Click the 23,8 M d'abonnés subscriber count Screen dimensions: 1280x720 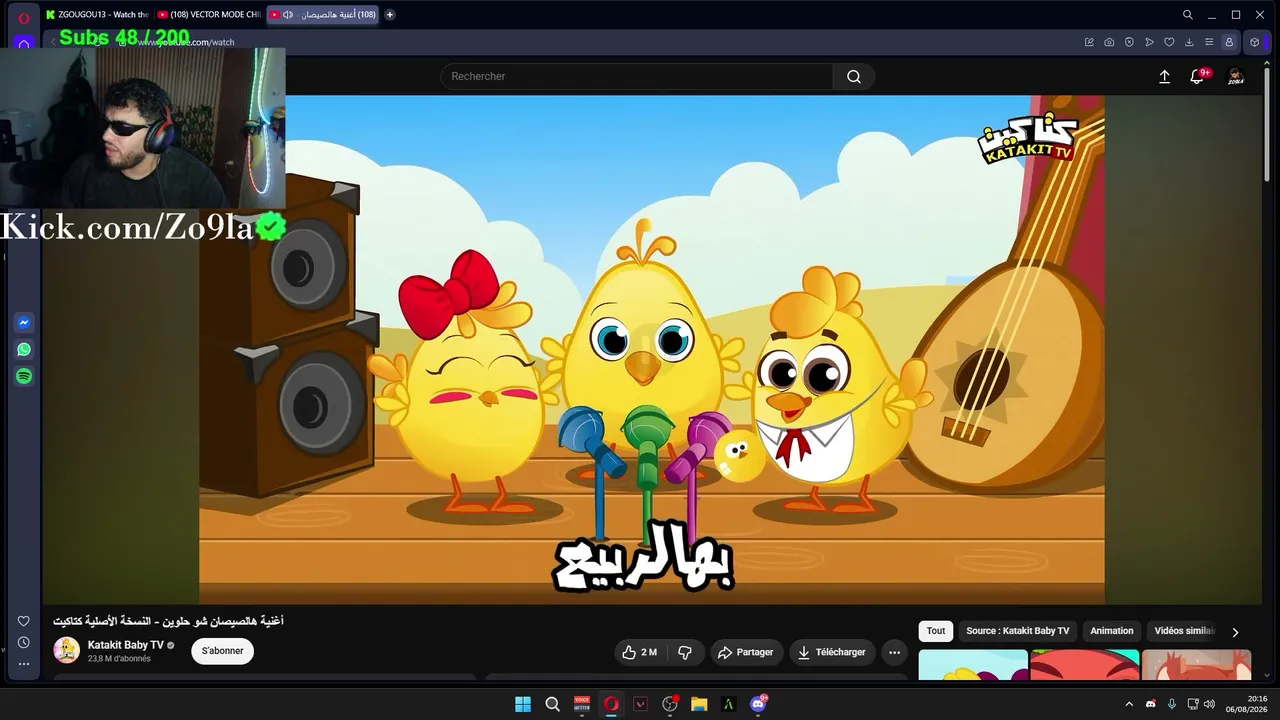(119, 659)
